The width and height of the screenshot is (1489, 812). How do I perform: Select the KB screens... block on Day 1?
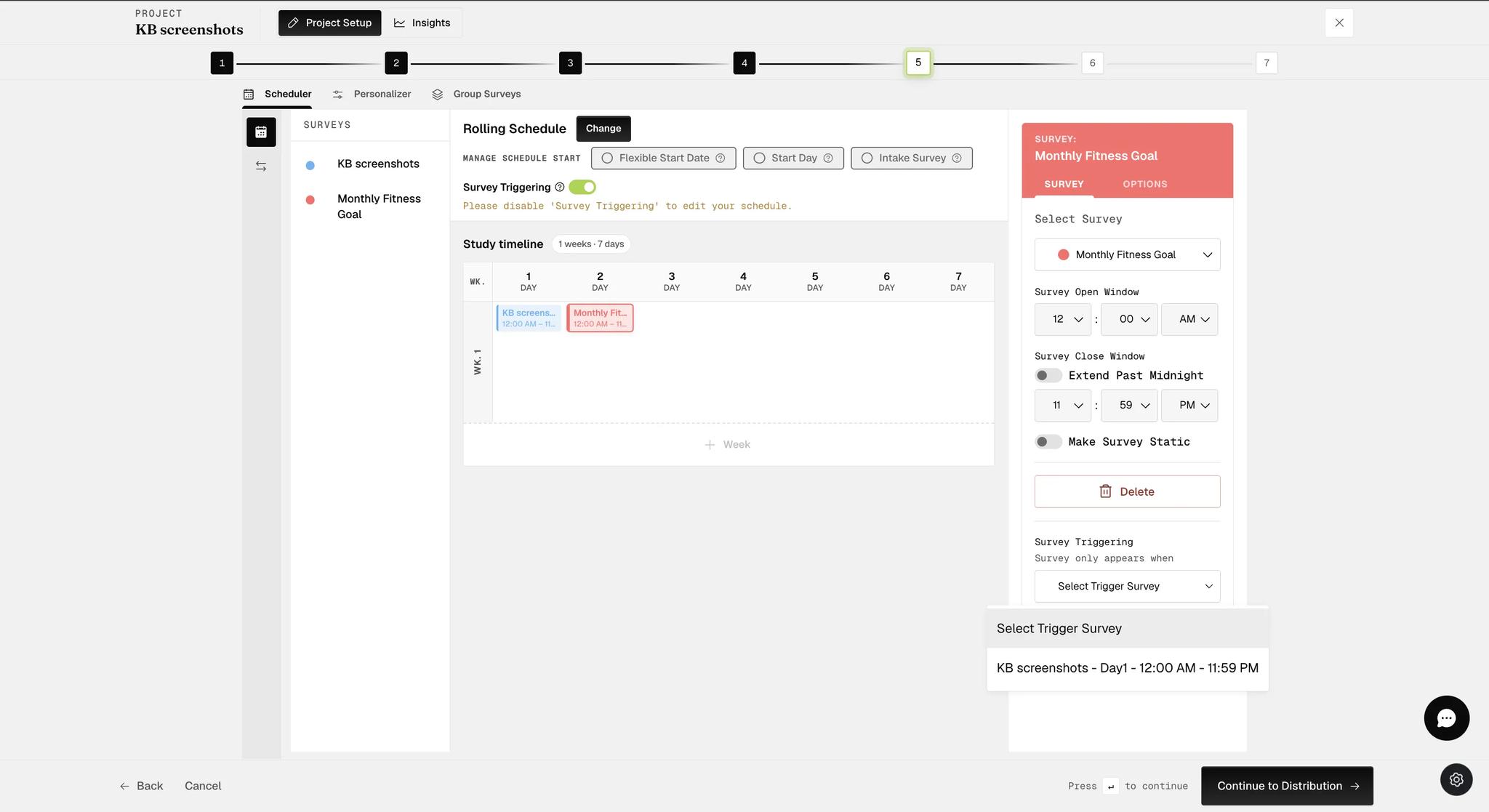(x=529, y=318)
